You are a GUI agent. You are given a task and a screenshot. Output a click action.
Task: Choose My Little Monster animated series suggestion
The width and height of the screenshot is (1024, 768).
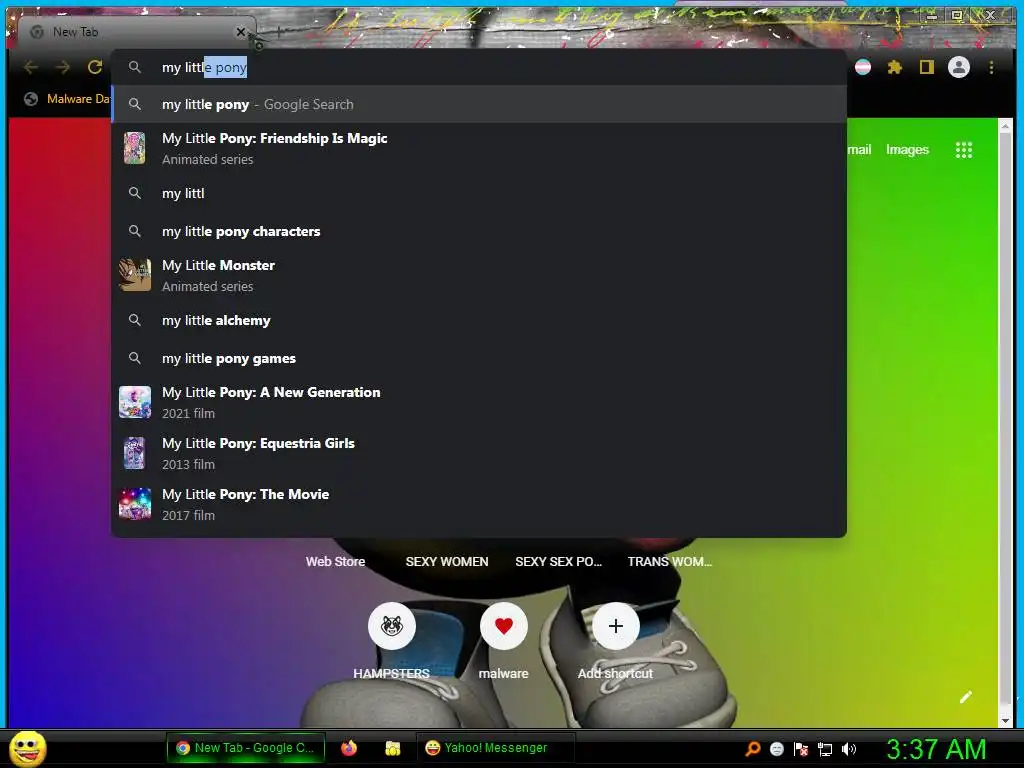pyautogui.click(x=479, y=275)
